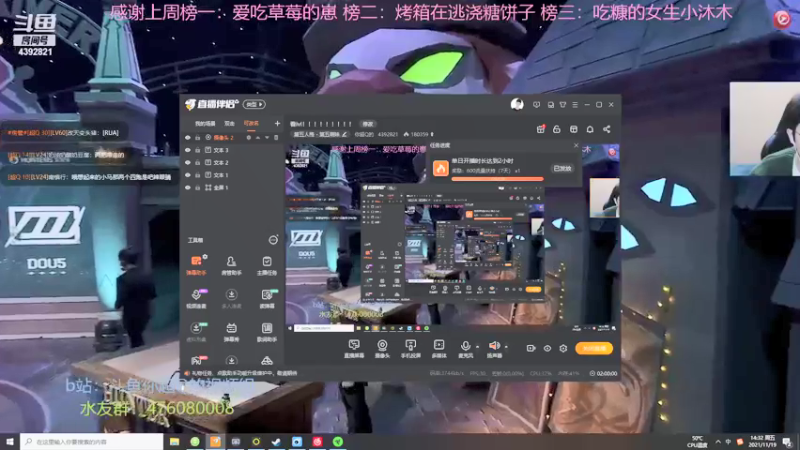800x450 pixels.
Task: Add a 直播屏幕 screen capture source
Action: (x=354, y=349)
